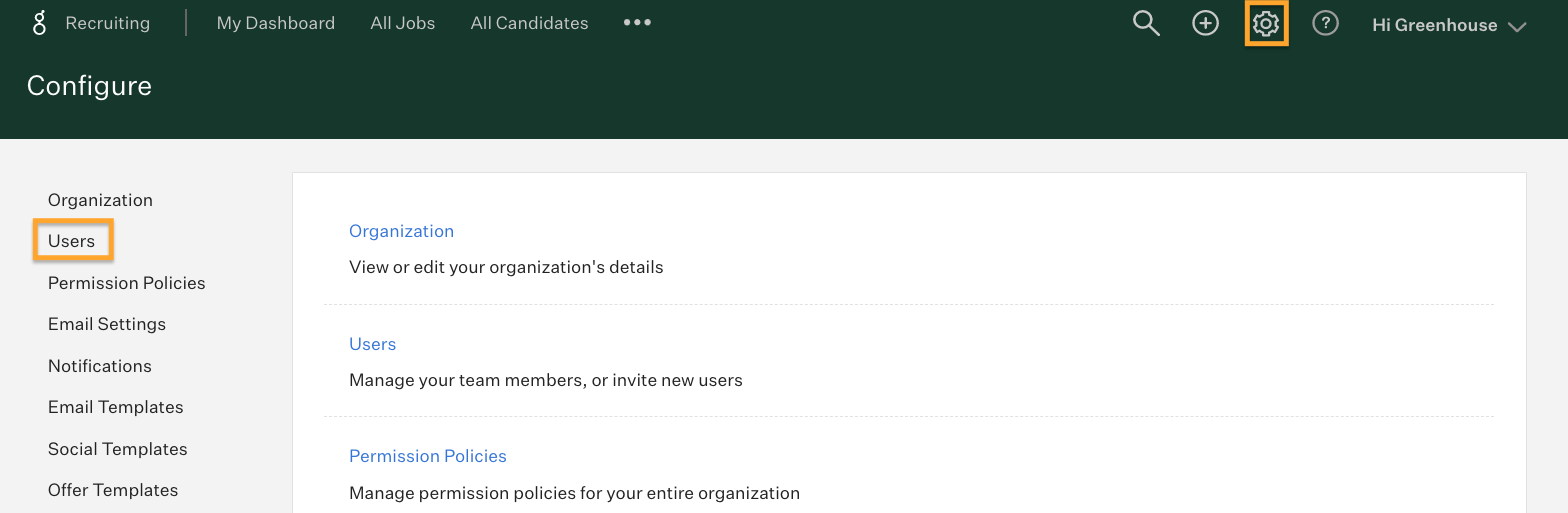This screenshot has width=1568, height=513.
Task: Open the search magnifier icon
Action: (1146, 23)
